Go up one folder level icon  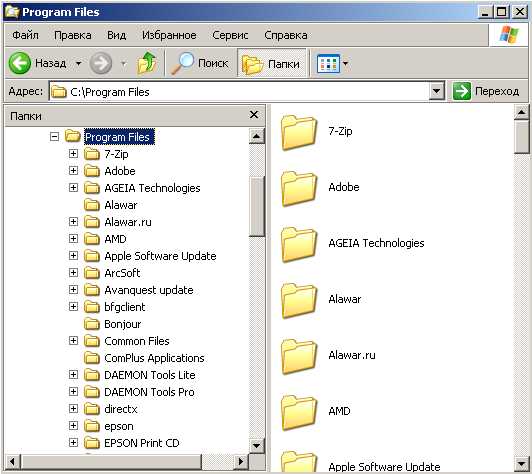pyautogui.click(x=147, y=63)
